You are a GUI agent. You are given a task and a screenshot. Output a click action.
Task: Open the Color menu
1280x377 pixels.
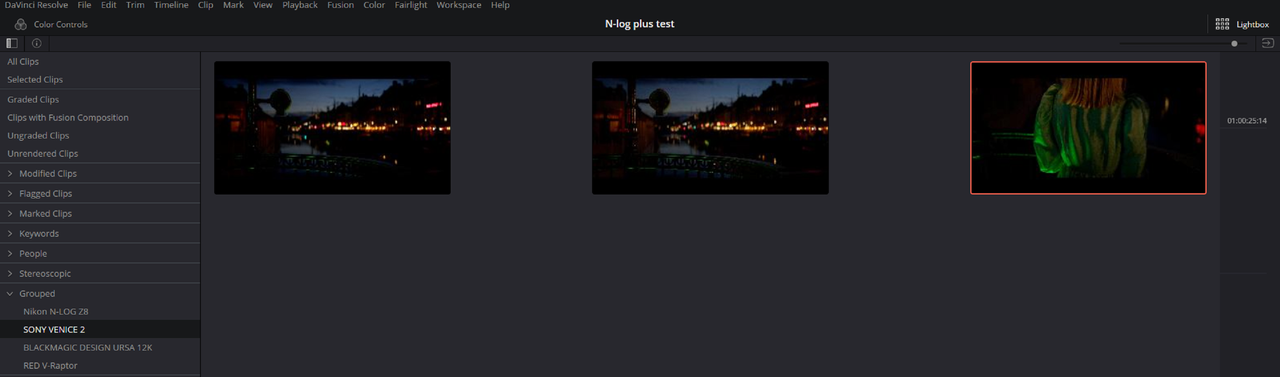374,5
